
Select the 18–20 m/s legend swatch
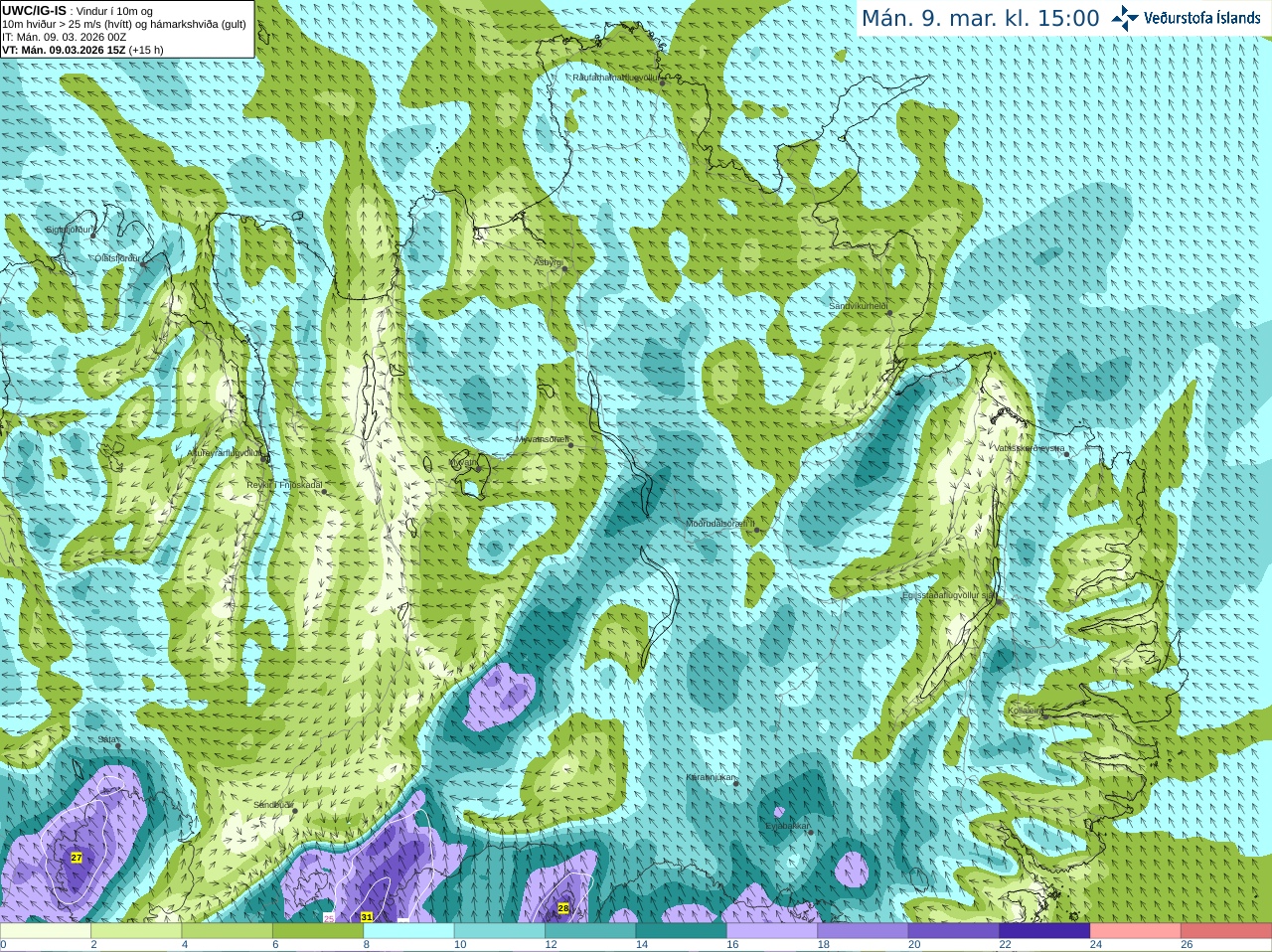tap(864, 931)
